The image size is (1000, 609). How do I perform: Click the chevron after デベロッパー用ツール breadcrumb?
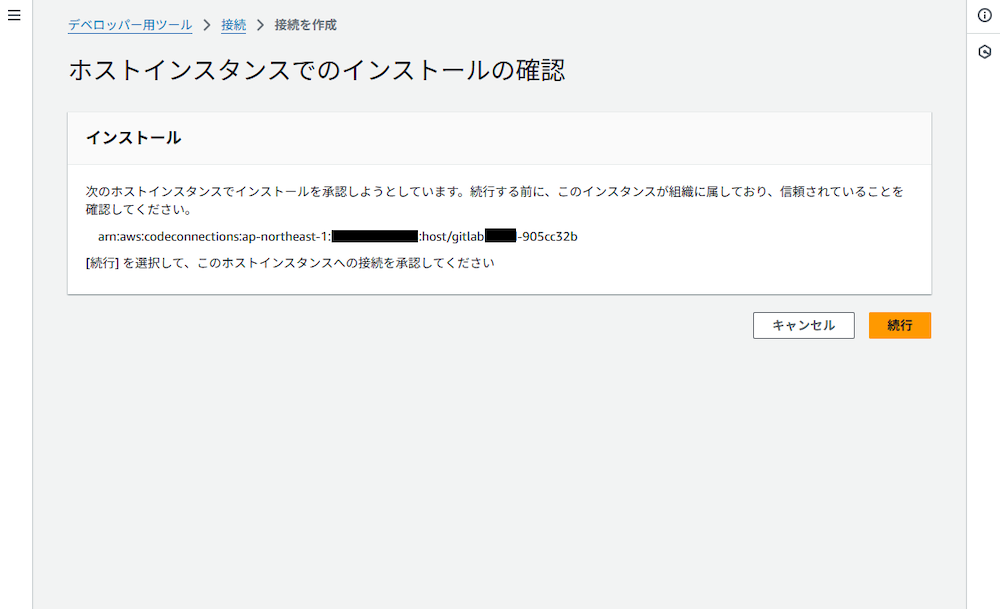tap(207, 25)
